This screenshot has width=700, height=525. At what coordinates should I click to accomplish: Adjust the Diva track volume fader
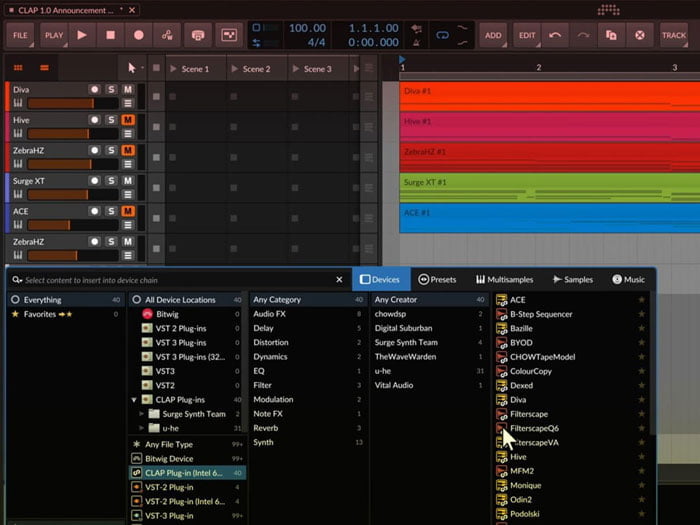pyautogui.click(x=73, y=104)
